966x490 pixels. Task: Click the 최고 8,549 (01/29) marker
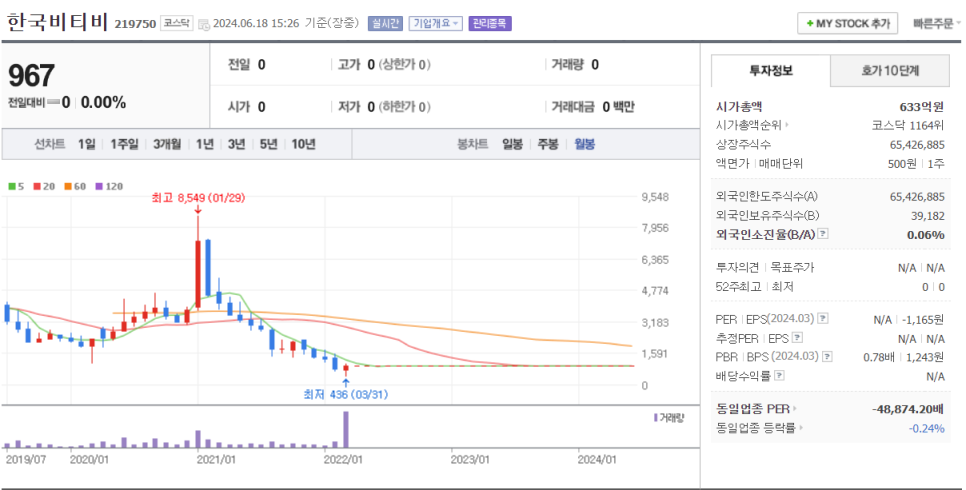(198, 198)
